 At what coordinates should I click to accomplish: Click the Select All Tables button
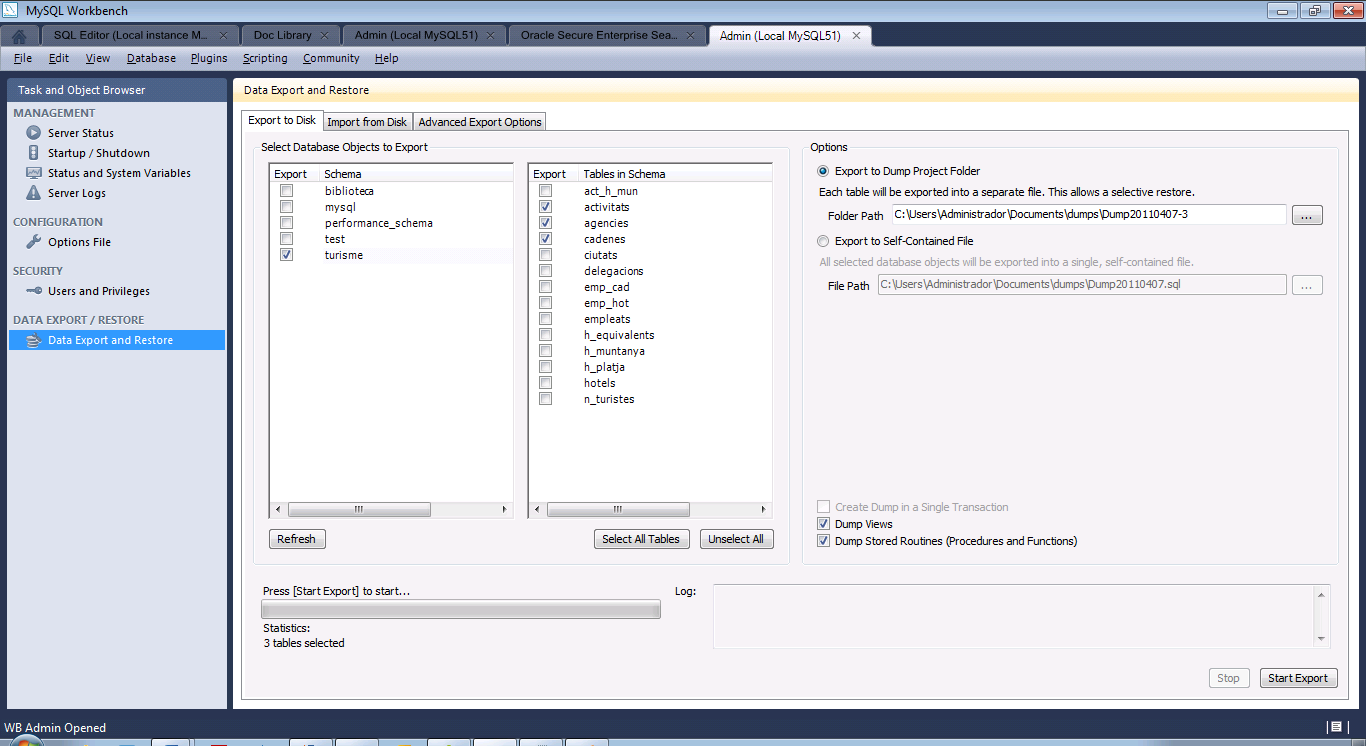tap(641, 539)
